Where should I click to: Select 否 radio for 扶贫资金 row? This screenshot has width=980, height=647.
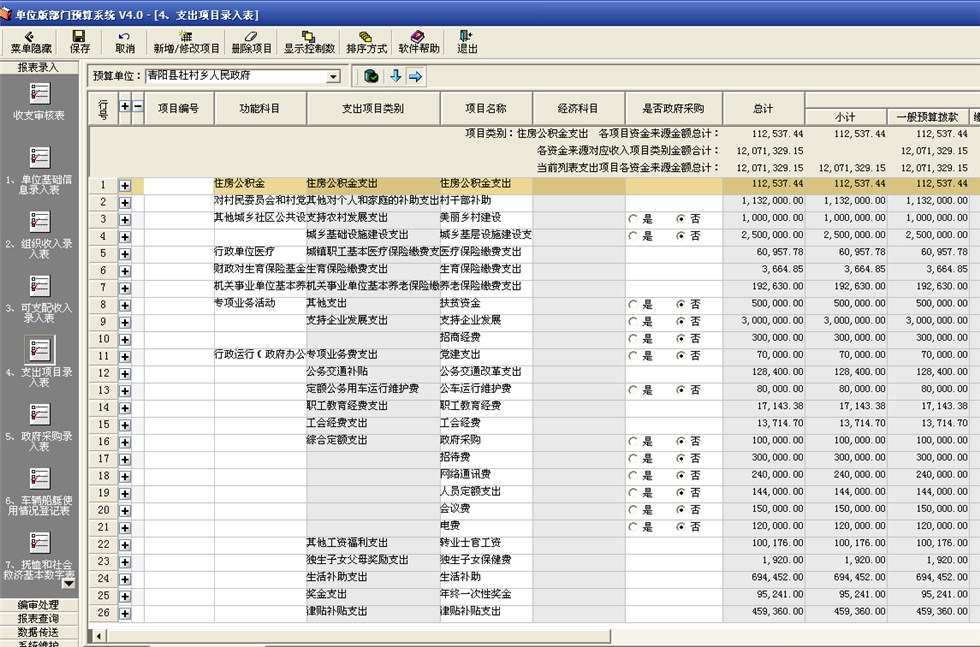[x=681, y=304]
